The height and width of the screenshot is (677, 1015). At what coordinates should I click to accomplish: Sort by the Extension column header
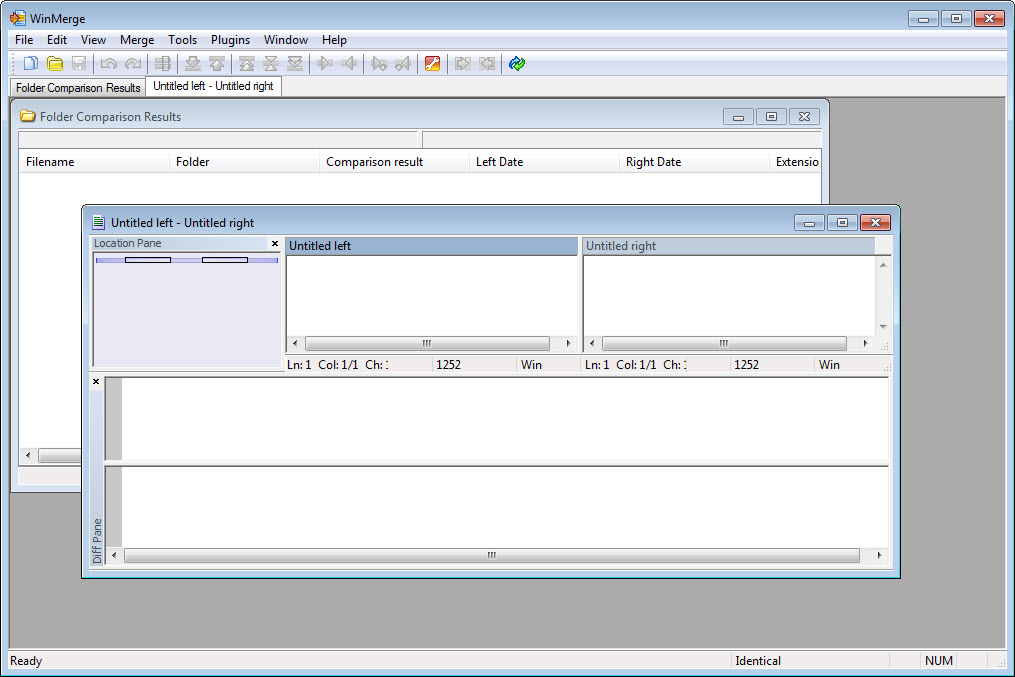(796, 162)
